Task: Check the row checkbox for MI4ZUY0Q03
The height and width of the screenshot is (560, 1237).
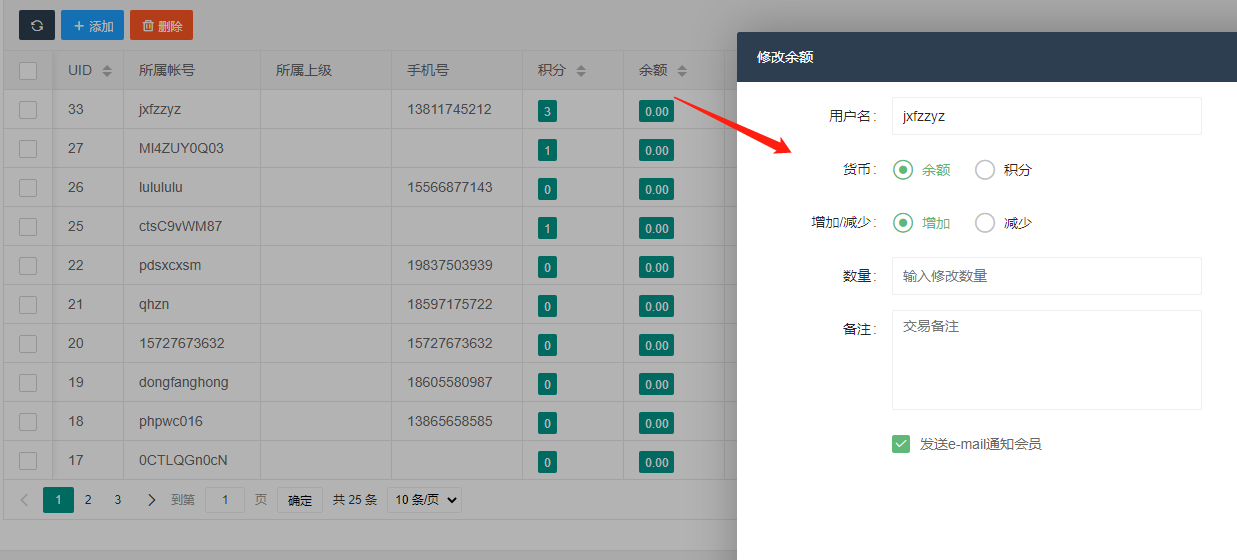Action: point(28,148)
